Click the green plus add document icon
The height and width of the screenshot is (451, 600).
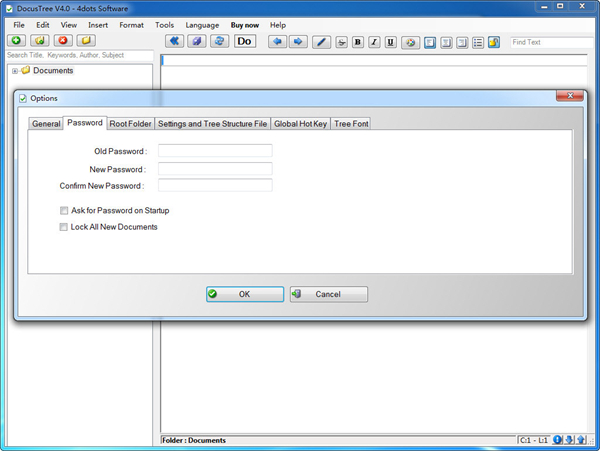click(x=16, y=41)
